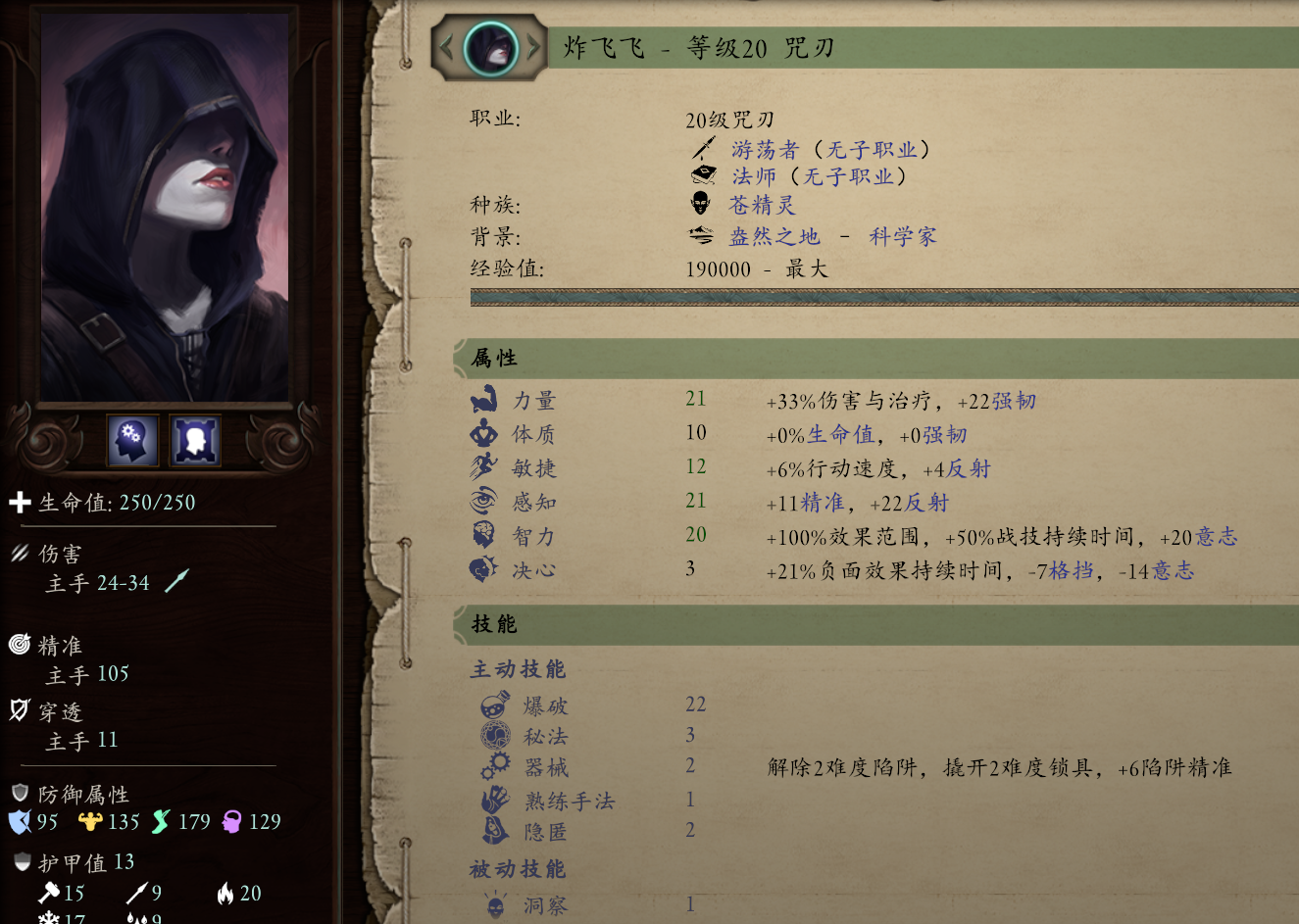Click the 爆破 explosives skill icon
The image size is (1299, 924).
(495, 705)
